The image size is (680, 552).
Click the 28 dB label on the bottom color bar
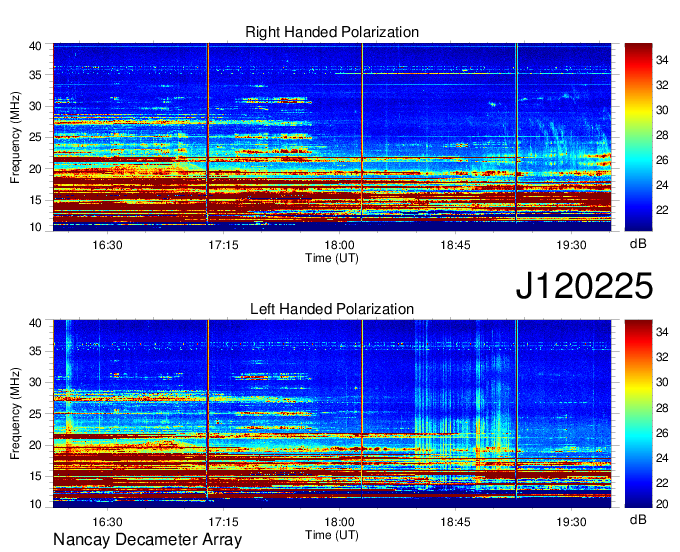pyautogui.click(x=662, y=408)
